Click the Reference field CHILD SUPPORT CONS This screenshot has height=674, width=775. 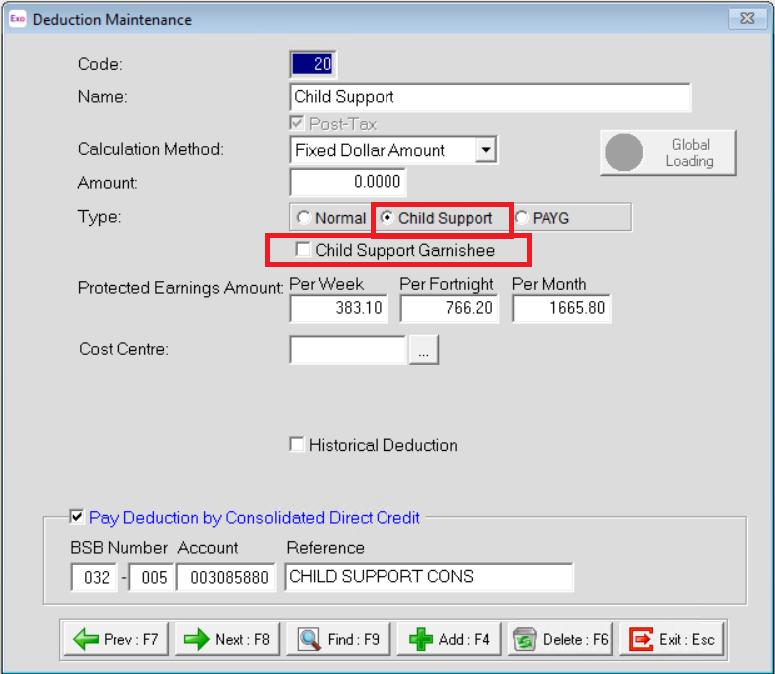click(429, 577)
